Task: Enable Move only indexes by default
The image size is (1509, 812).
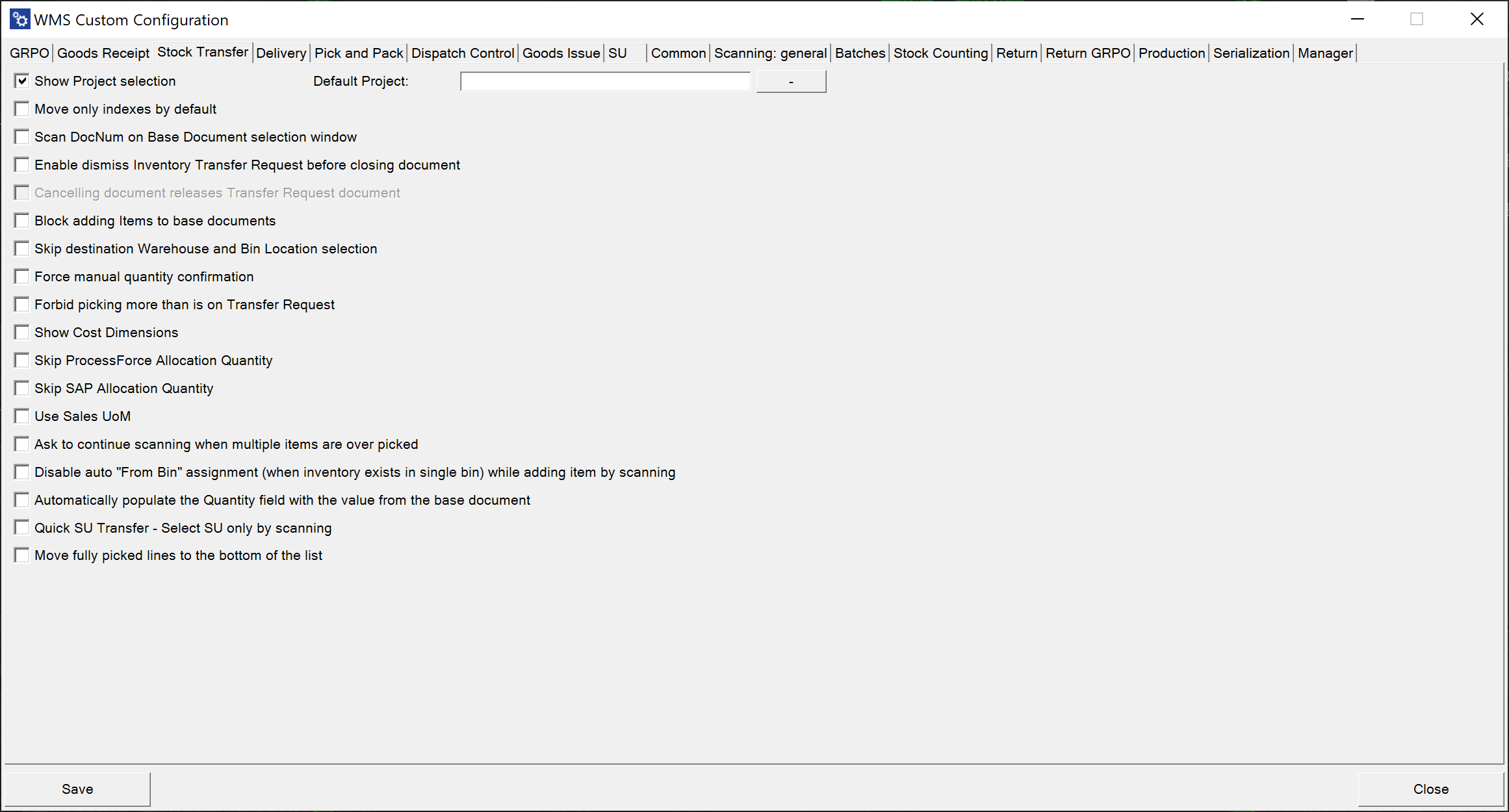Action: click(22, 109)
